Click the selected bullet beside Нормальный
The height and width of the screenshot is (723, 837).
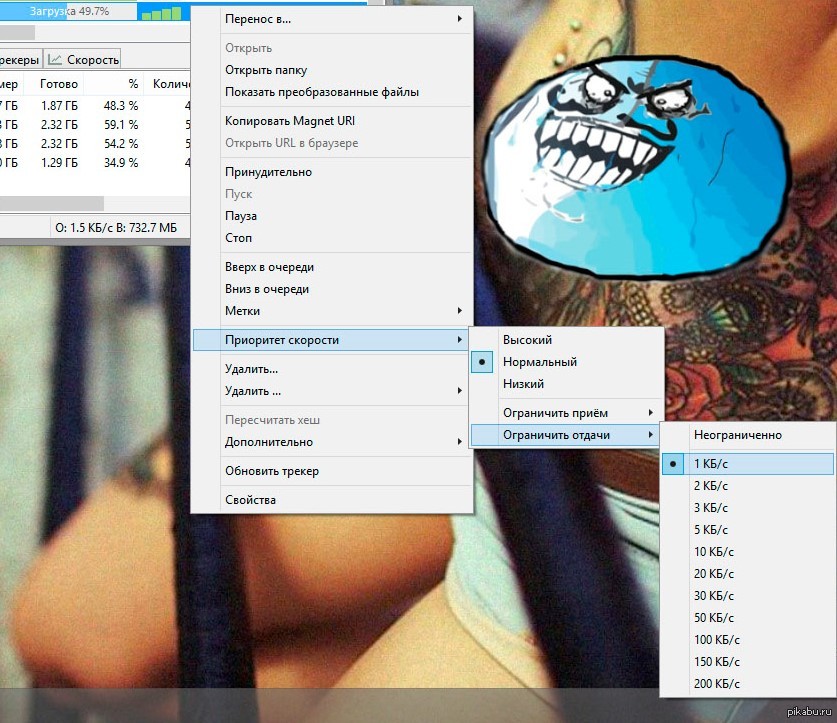point(483,362)
